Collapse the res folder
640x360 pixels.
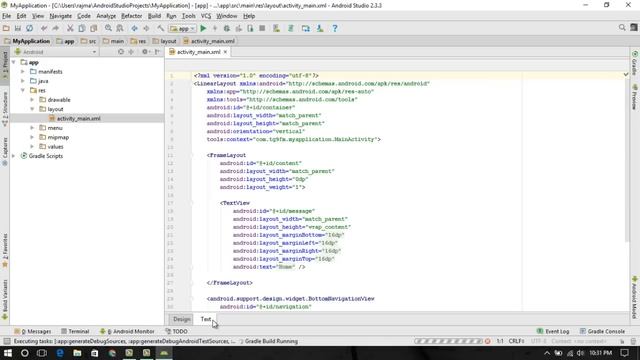pyautogui.click(x=23, y=90)
